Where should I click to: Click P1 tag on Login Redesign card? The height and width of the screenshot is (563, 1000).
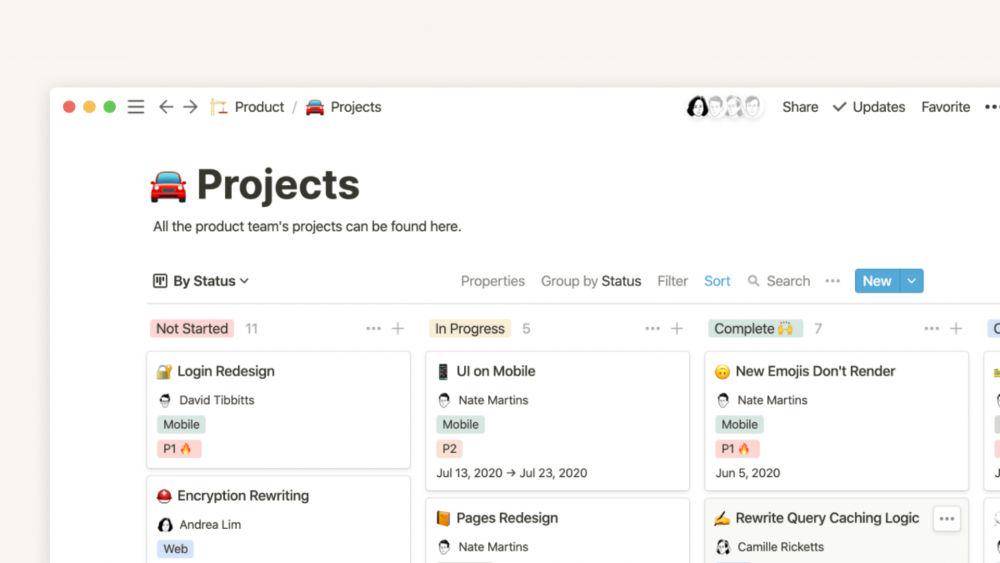[179, 449]
